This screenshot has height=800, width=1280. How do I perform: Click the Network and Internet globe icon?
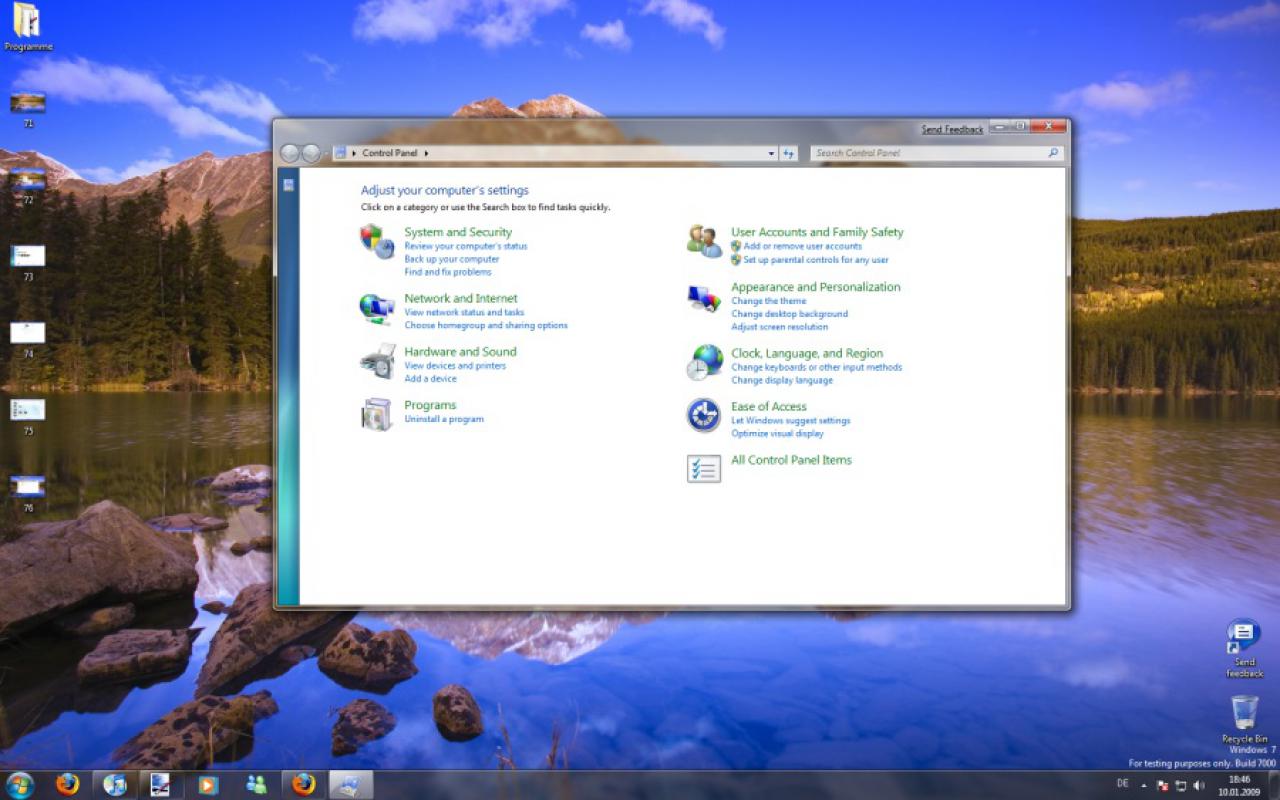pos(377,308)
